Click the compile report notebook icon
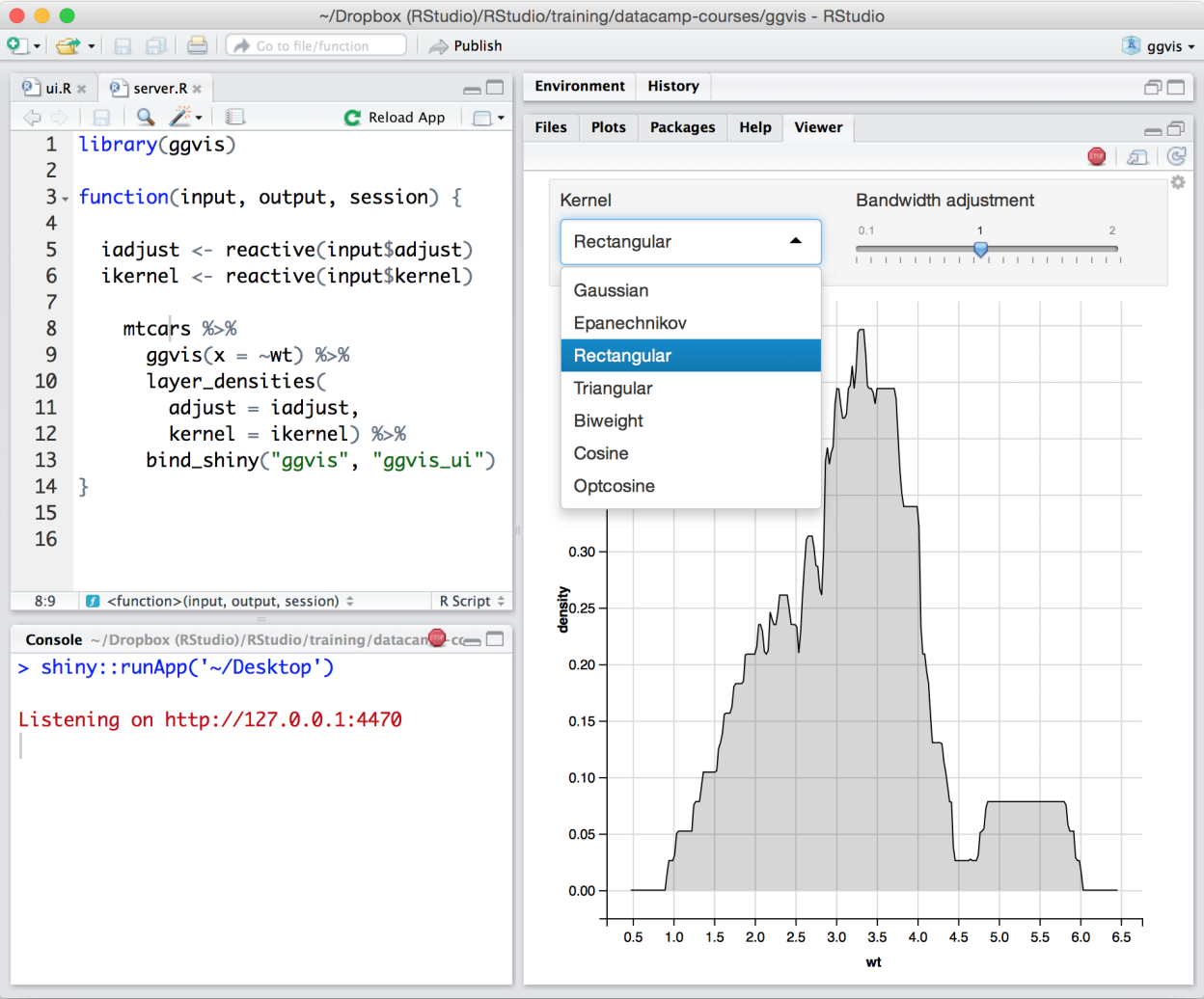The width and height of the screenshot is (1204, 999). point(234,118)
